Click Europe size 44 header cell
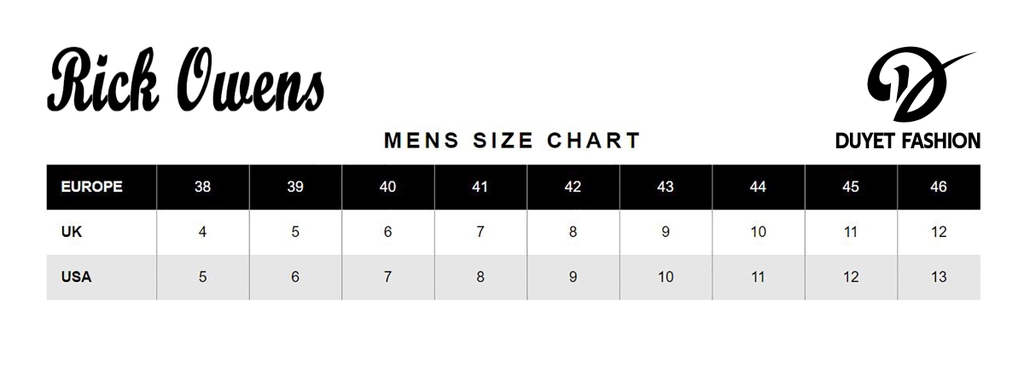 coord(758,187)
